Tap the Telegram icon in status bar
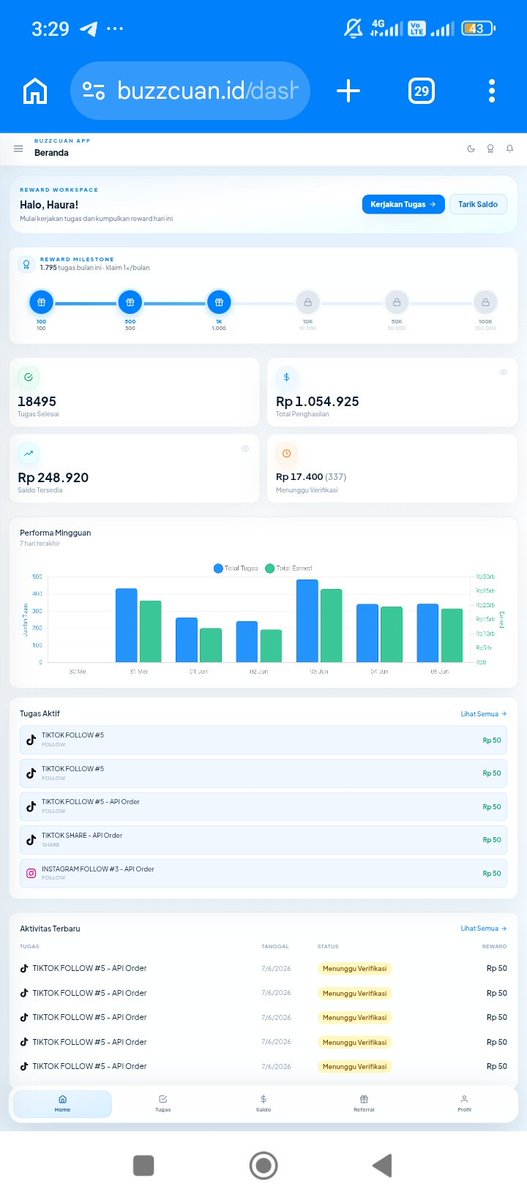The width and height of the screenshot is (527, 1200). point(90,28)
